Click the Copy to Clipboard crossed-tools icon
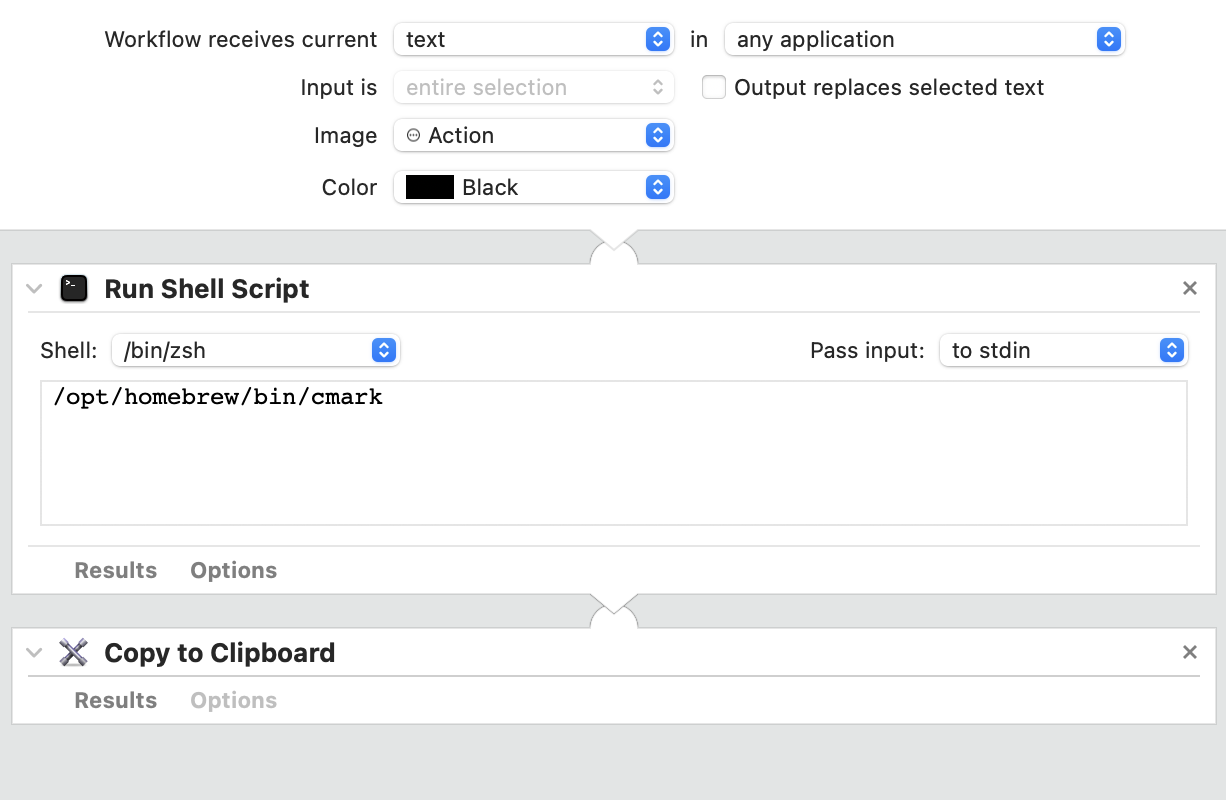The height and width of the screenshot is (800, 1226). tap(74, 652)
